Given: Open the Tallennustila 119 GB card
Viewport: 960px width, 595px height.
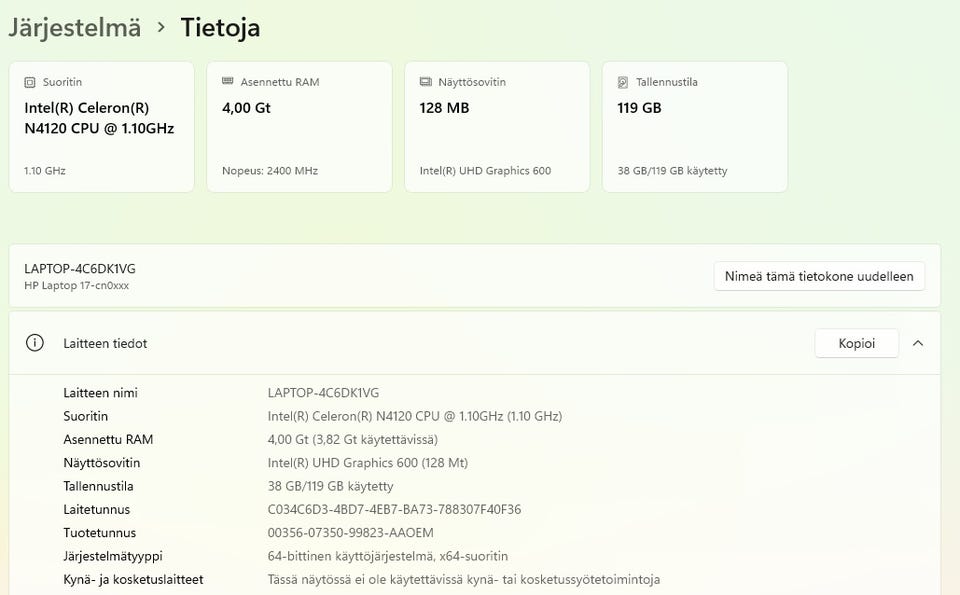Looking at the screenshot, I should pos(695,127).
